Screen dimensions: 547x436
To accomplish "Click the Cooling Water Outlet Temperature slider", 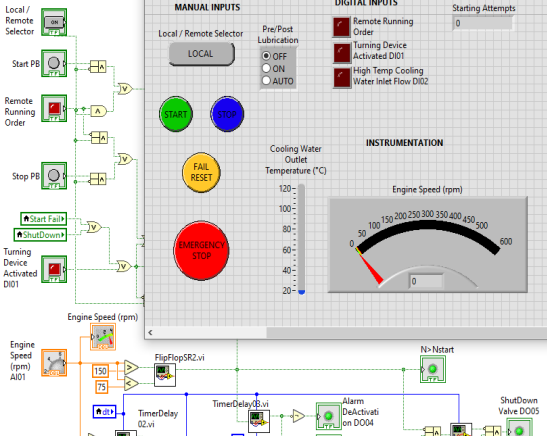I will pyautogui.click(x=301, y=239).
